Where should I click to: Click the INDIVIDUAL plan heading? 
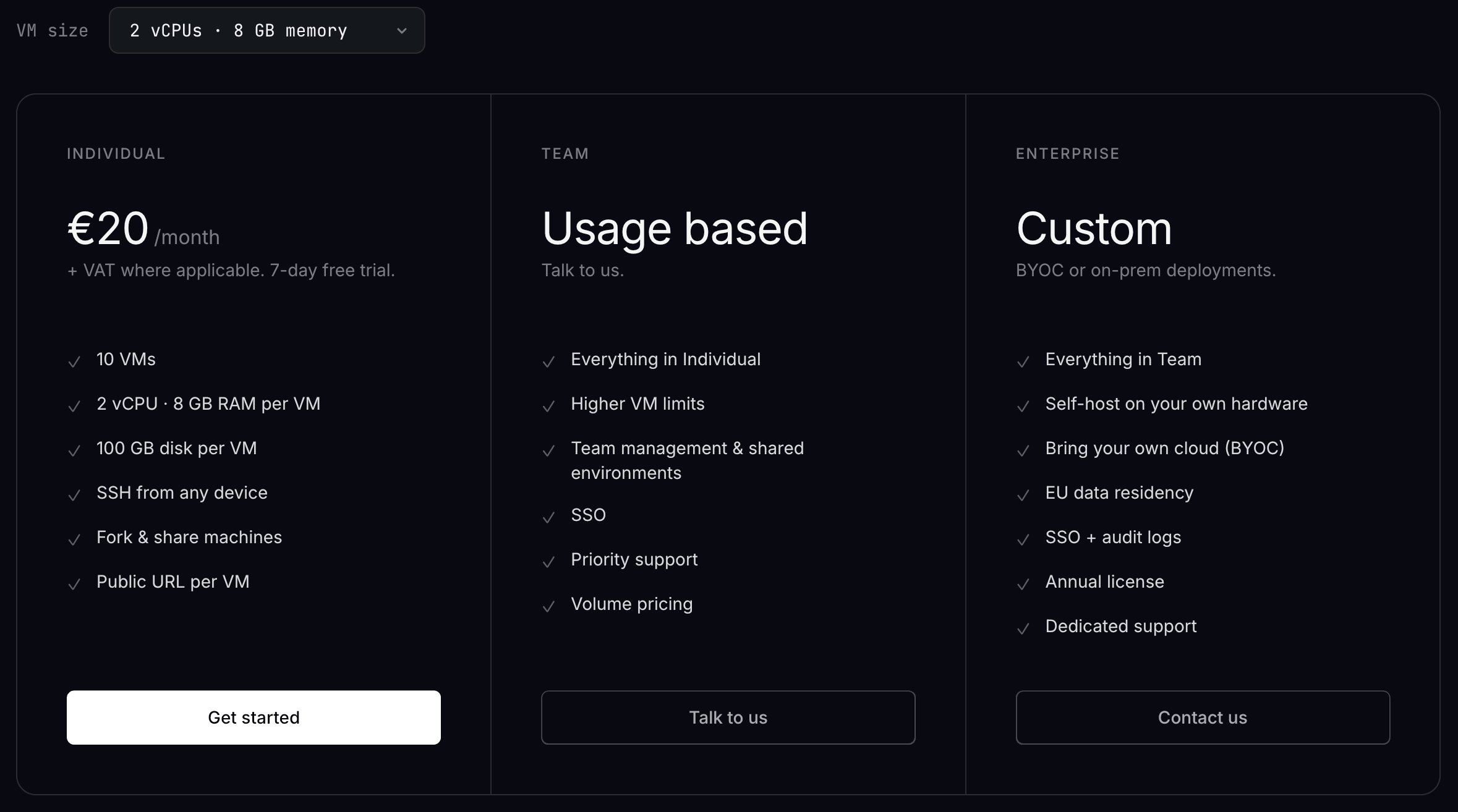[116, 153]
